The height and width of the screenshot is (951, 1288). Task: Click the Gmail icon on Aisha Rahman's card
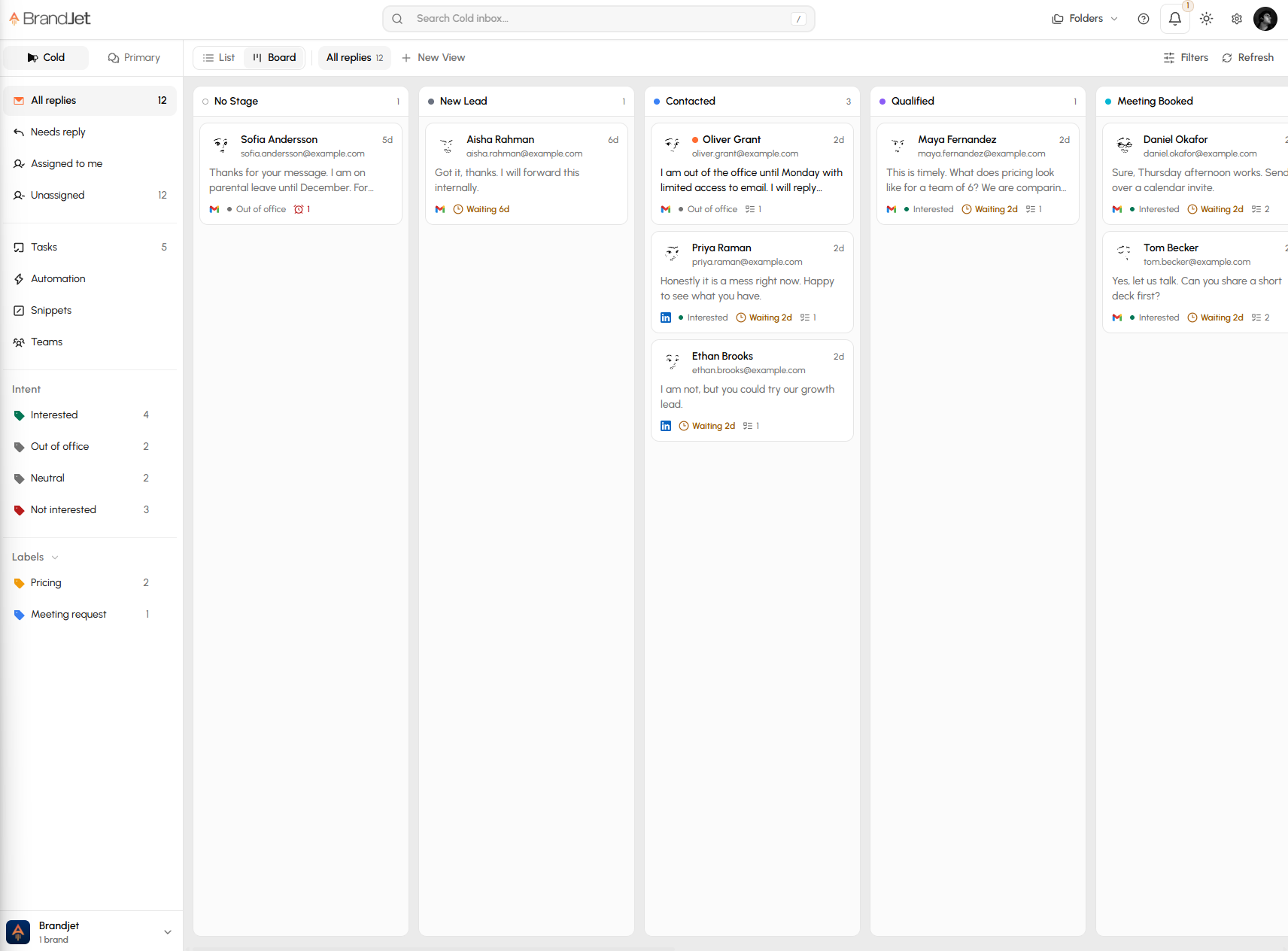click(x=440, y=209)
